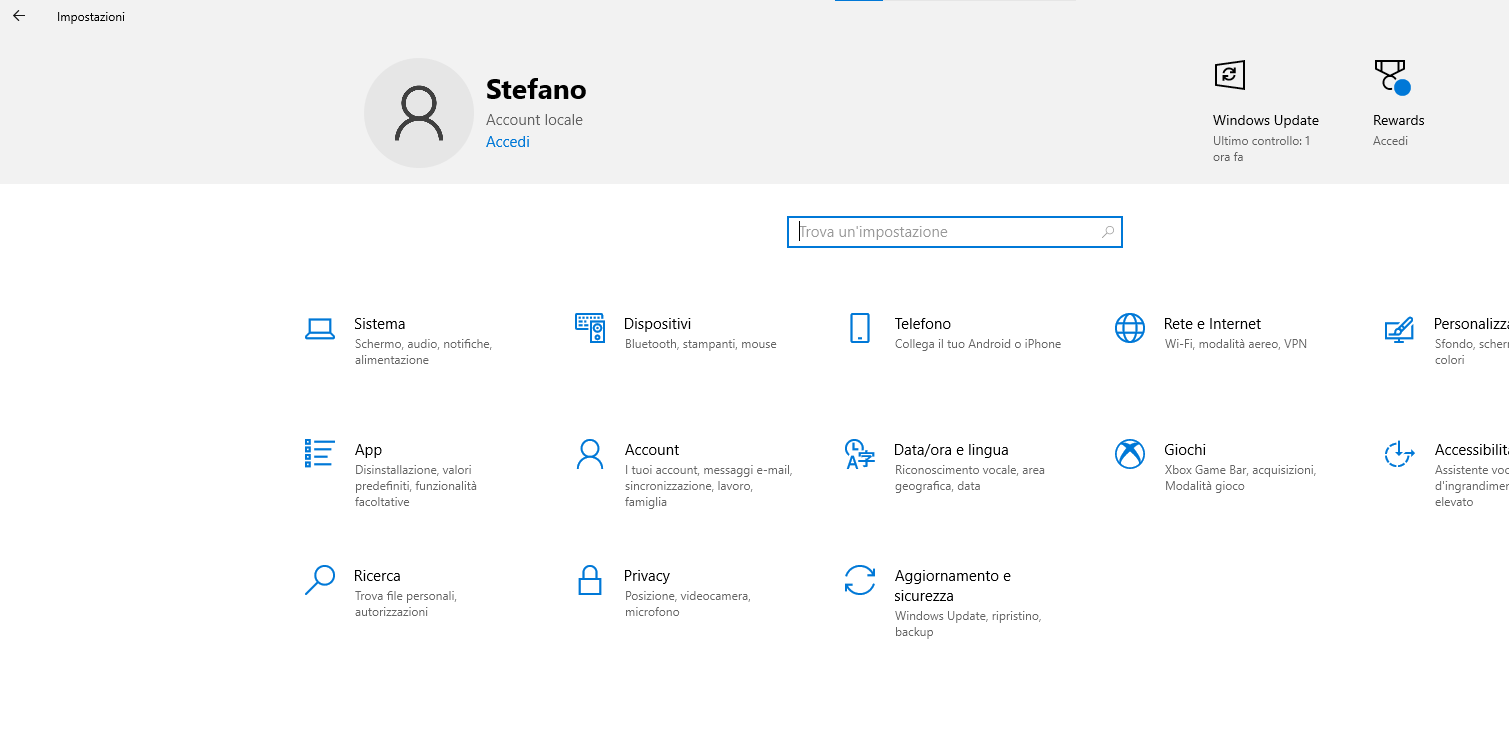Viewport: 1509px width, 746px height.
Task: Open Windows Update icon in header
Action: pyautogui.click(x=1229, y=75)
